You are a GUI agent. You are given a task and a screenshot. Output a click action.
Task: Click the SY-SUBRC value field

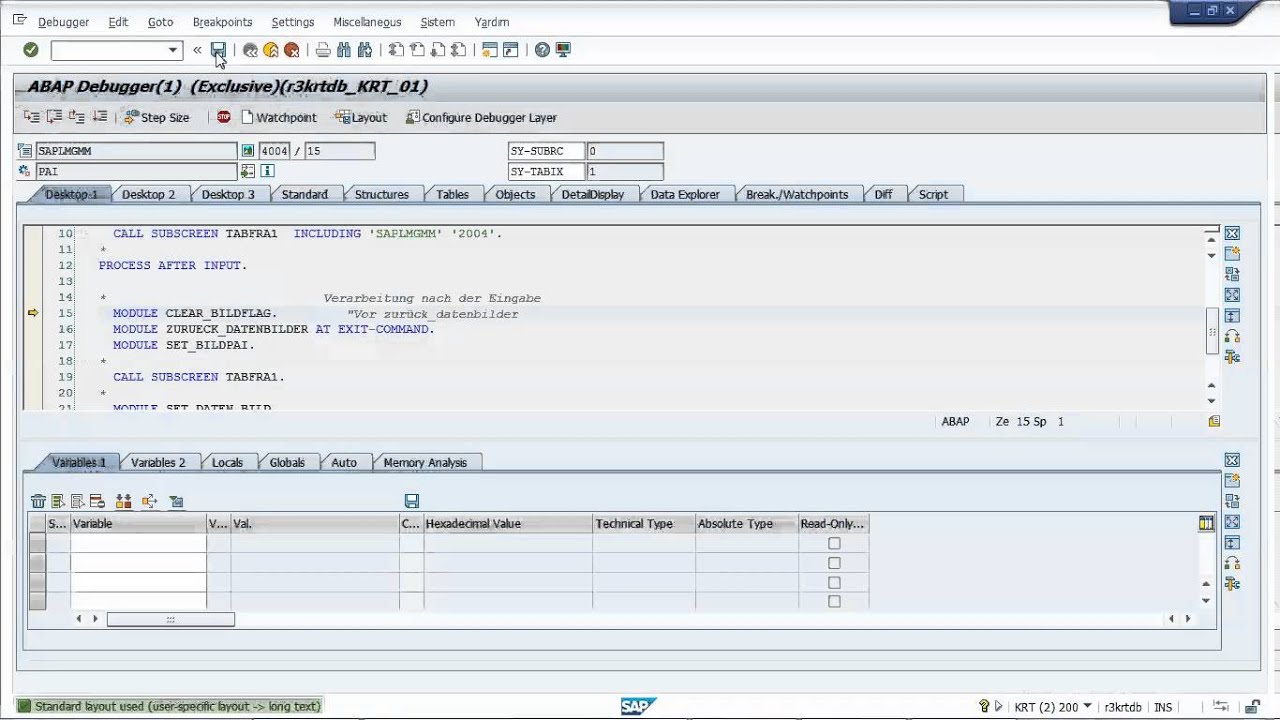coord(624,151)
